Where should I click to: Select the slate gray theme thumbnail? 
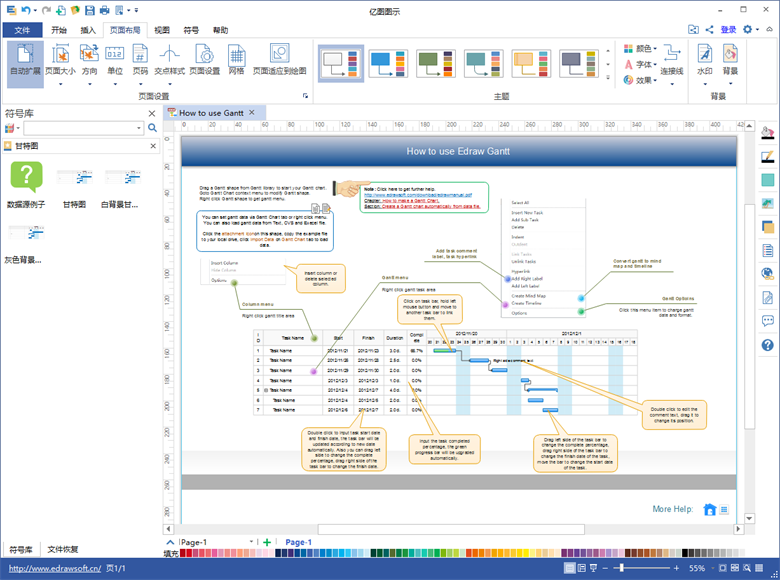(x=579, y=64)
